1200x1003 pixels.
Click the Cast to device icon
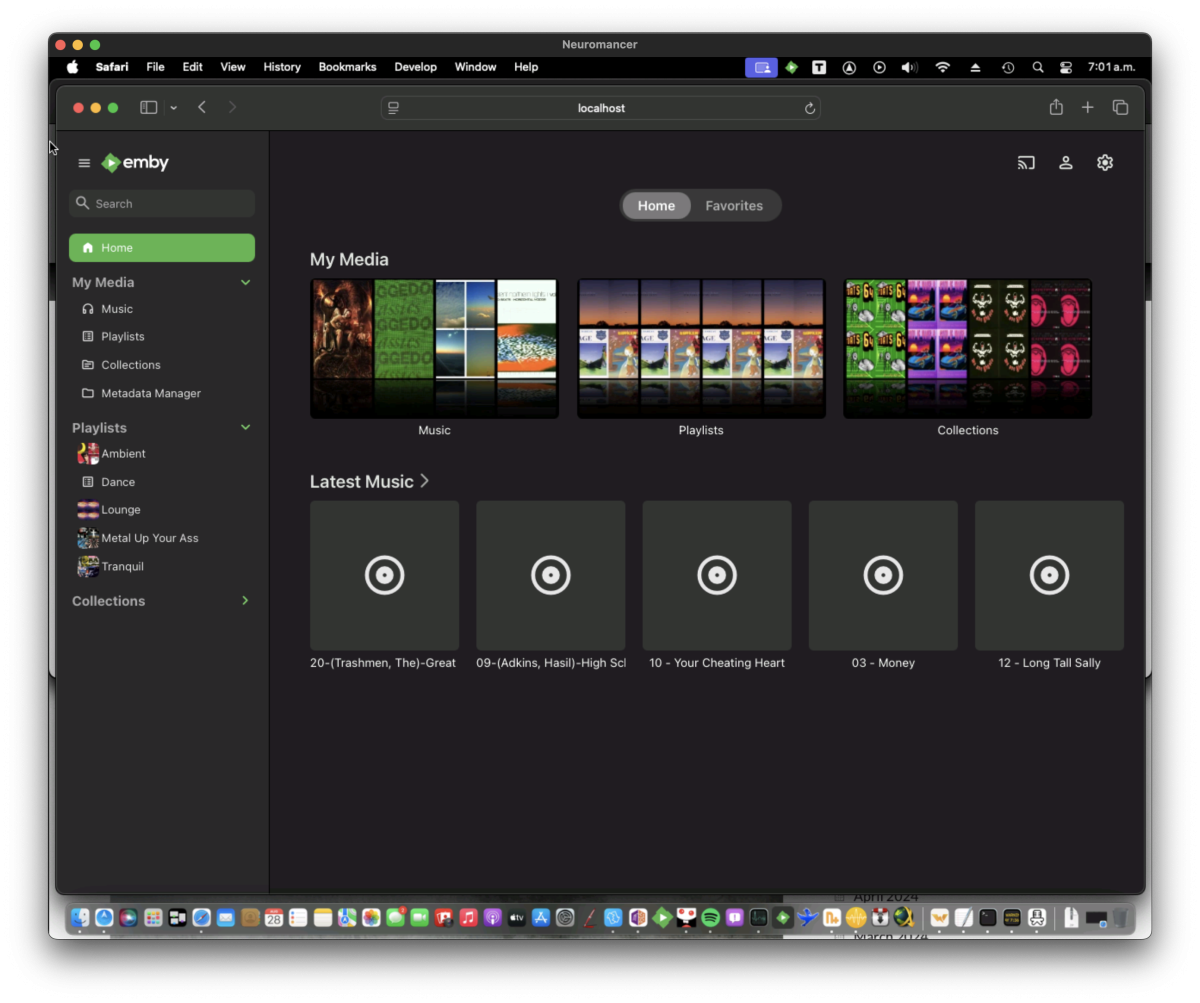click(x=1026, y=163)
